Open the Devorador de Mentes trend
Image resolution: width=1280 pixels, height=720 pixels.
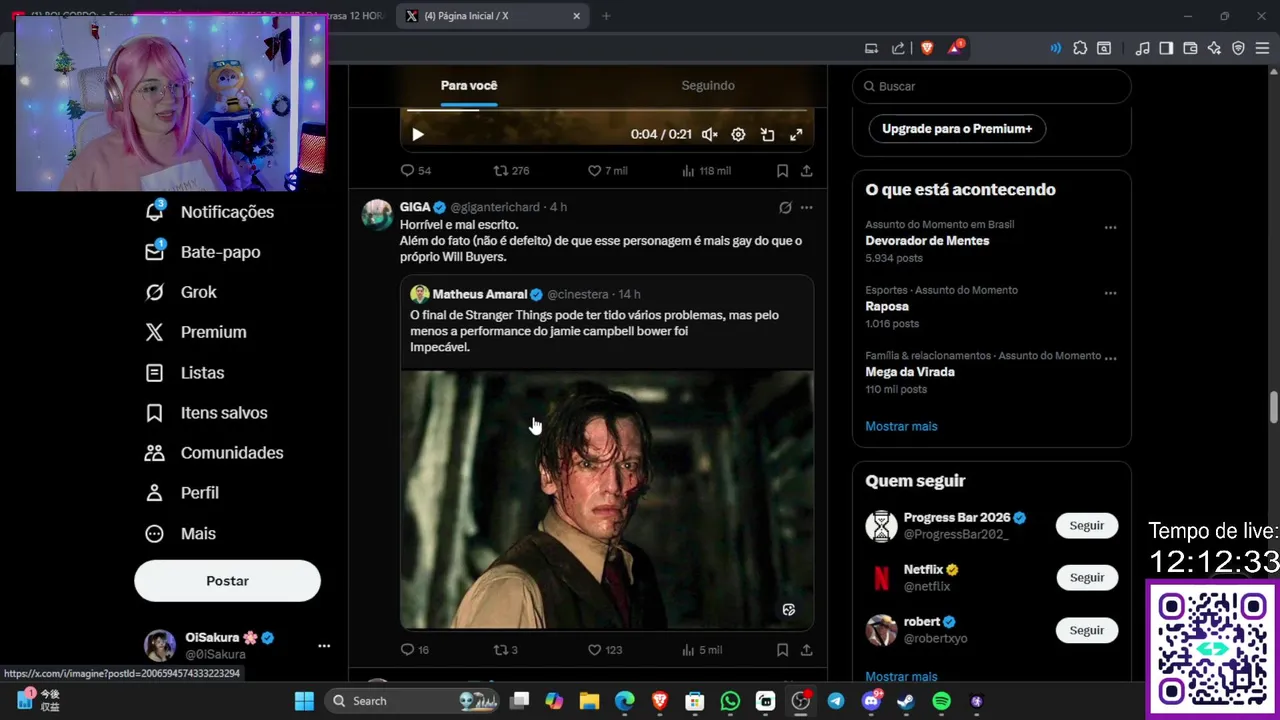click(927, 241)
